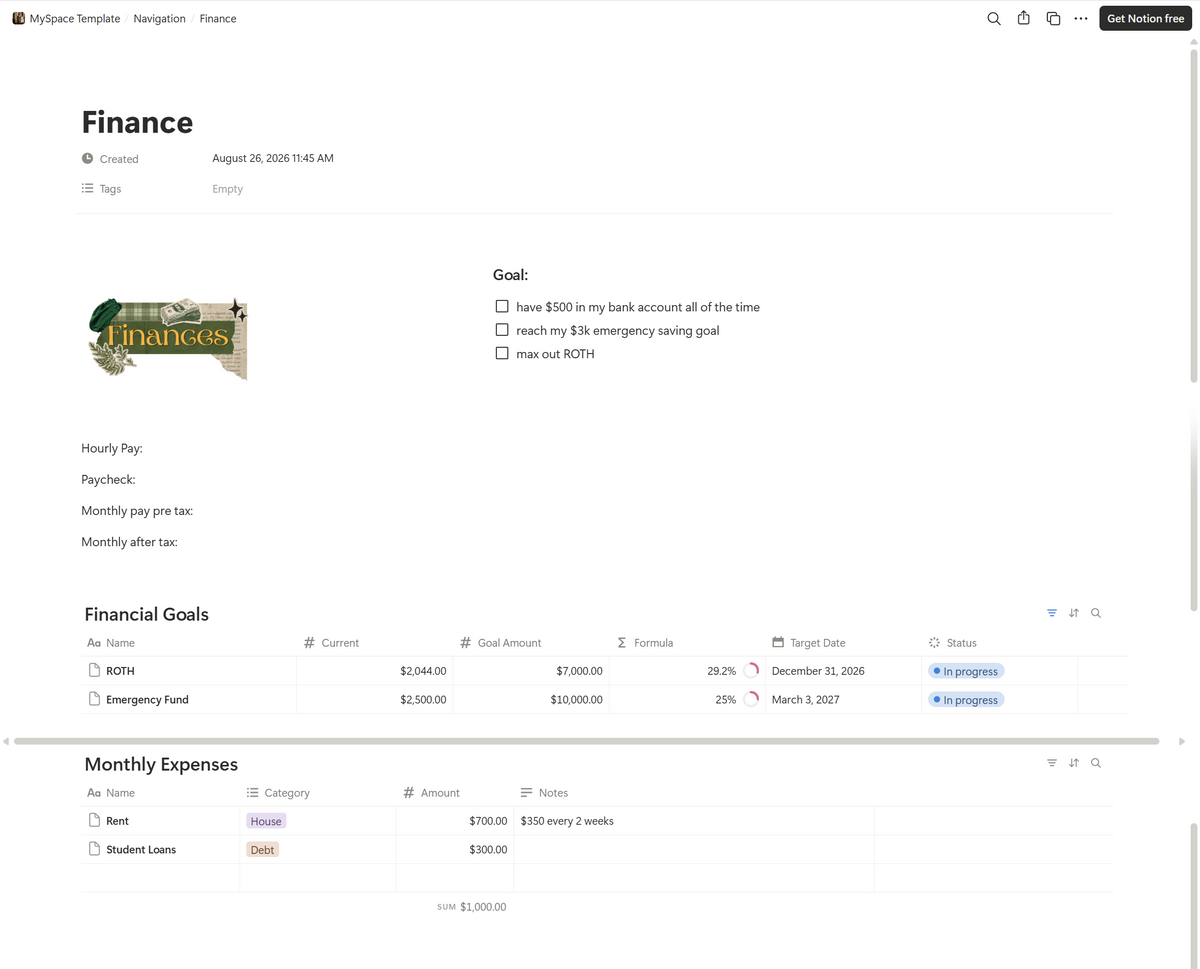
Task: Click the list icon in Category header
Action: [252, 792]
